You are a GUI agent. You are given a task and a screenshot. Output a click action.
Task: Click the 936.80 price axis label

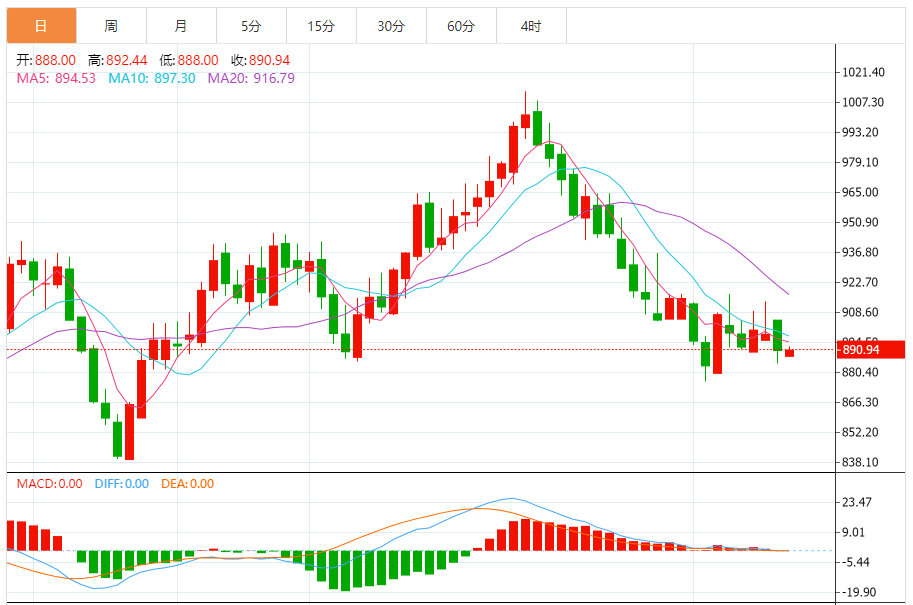tap(861, 253)
